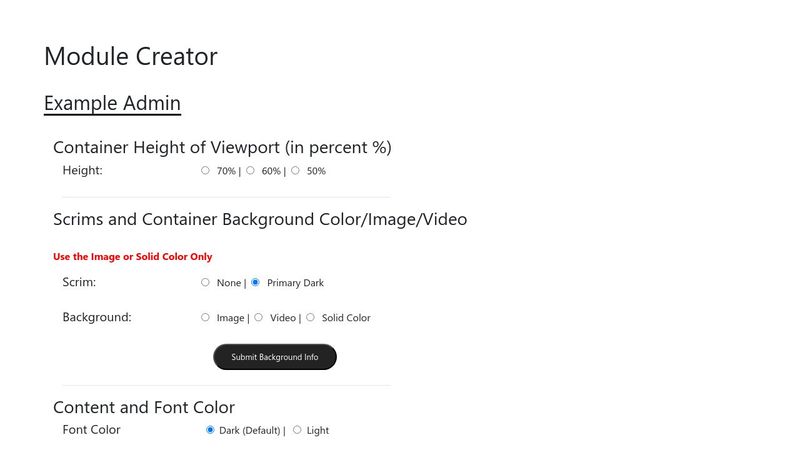Viewport: 800px width, 450px height.
Task: Click the Module Creator page title
Action: [131, 57]
